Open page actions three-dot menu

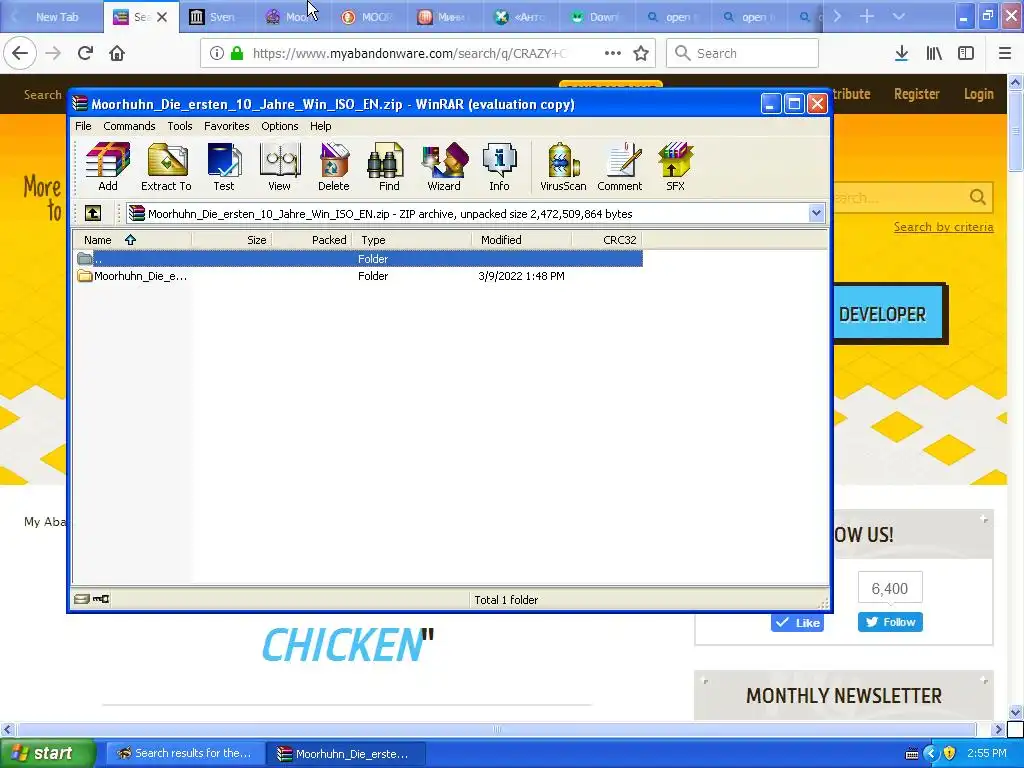pos(613,53)
